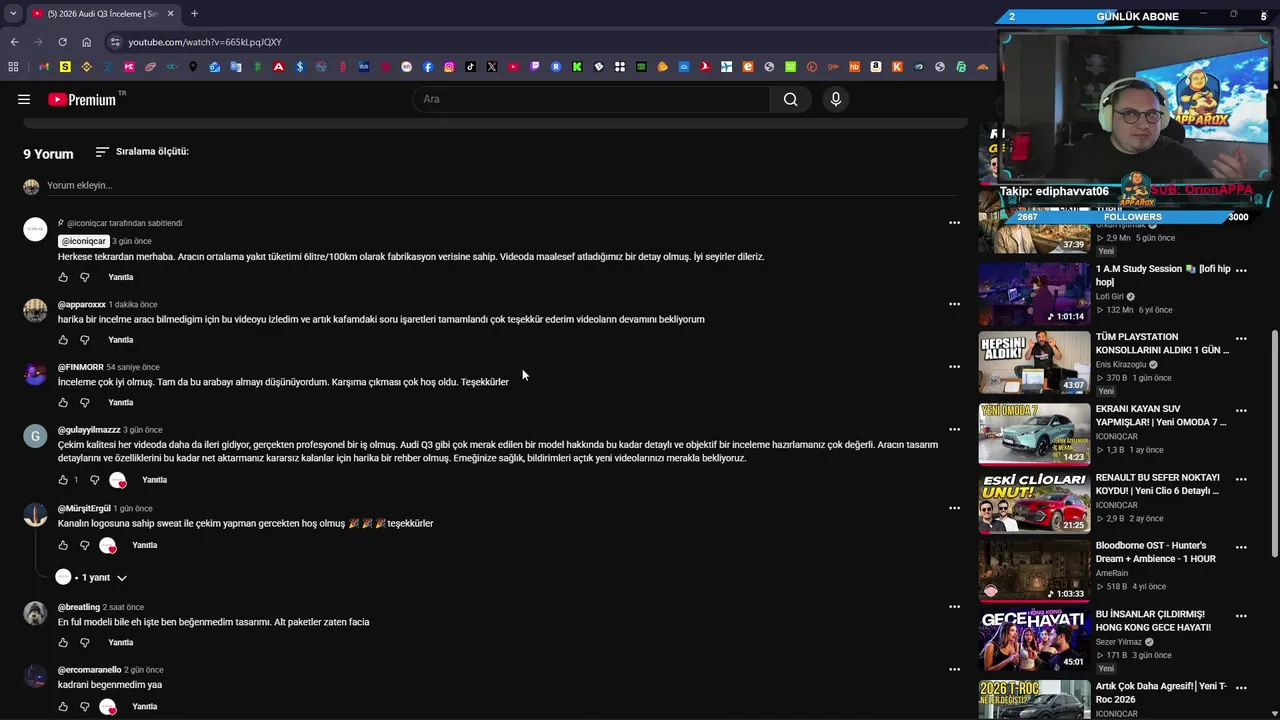Like the @iconiqcar pinned comment
Viewport: 1280px width, 720px height.
click(63, 277)
